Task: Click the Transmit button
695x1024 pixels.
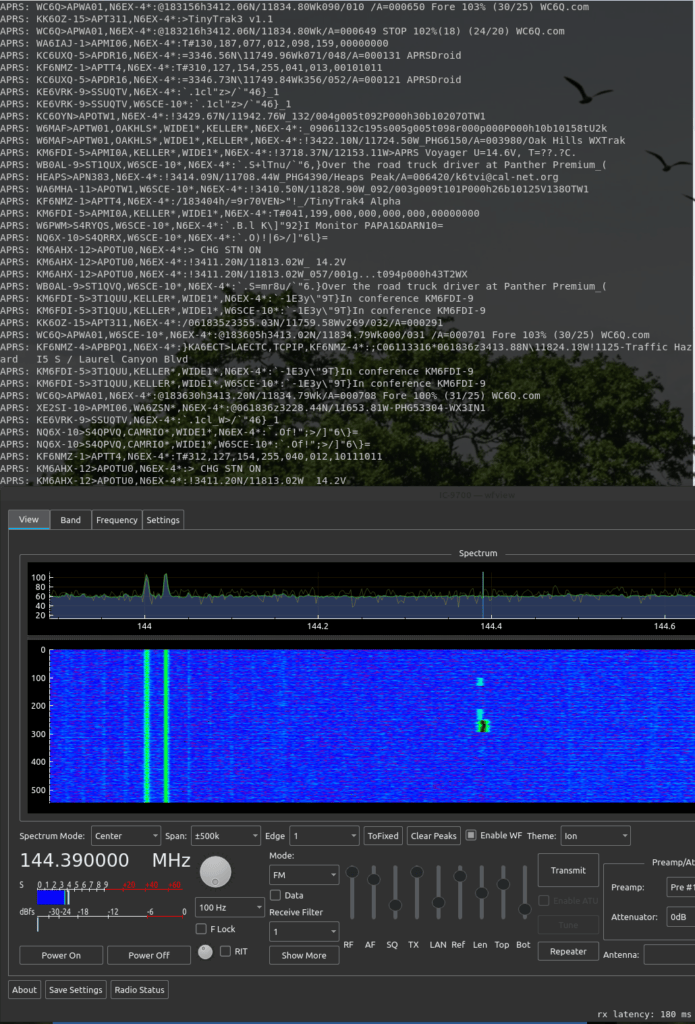Action: point(568,870)
